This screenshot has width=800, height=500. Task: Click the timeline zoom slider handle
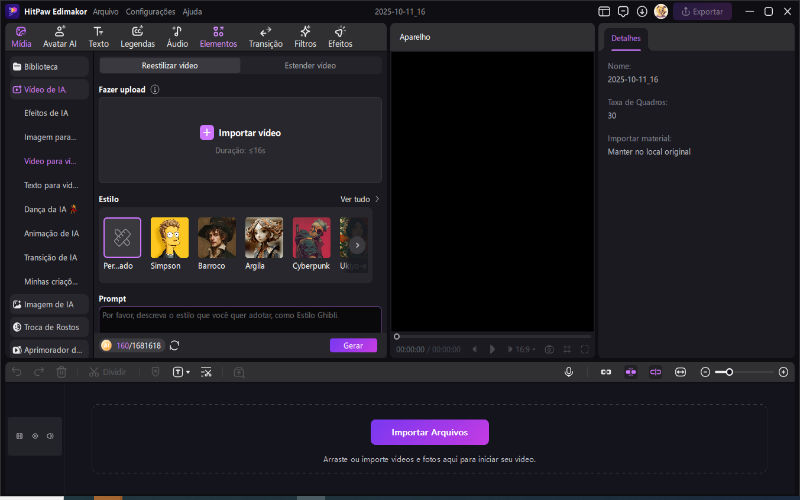coord(730,372)
